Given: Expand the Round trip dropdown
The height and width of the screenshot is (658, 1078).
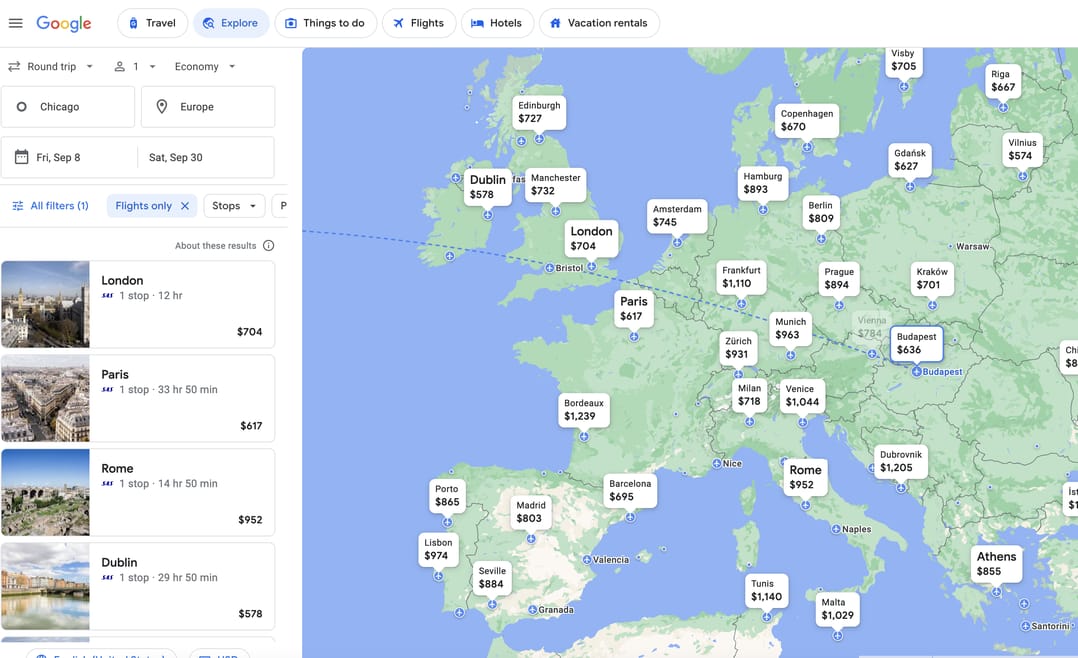Looking at the screenshot, I should click(x=51, y=67).
